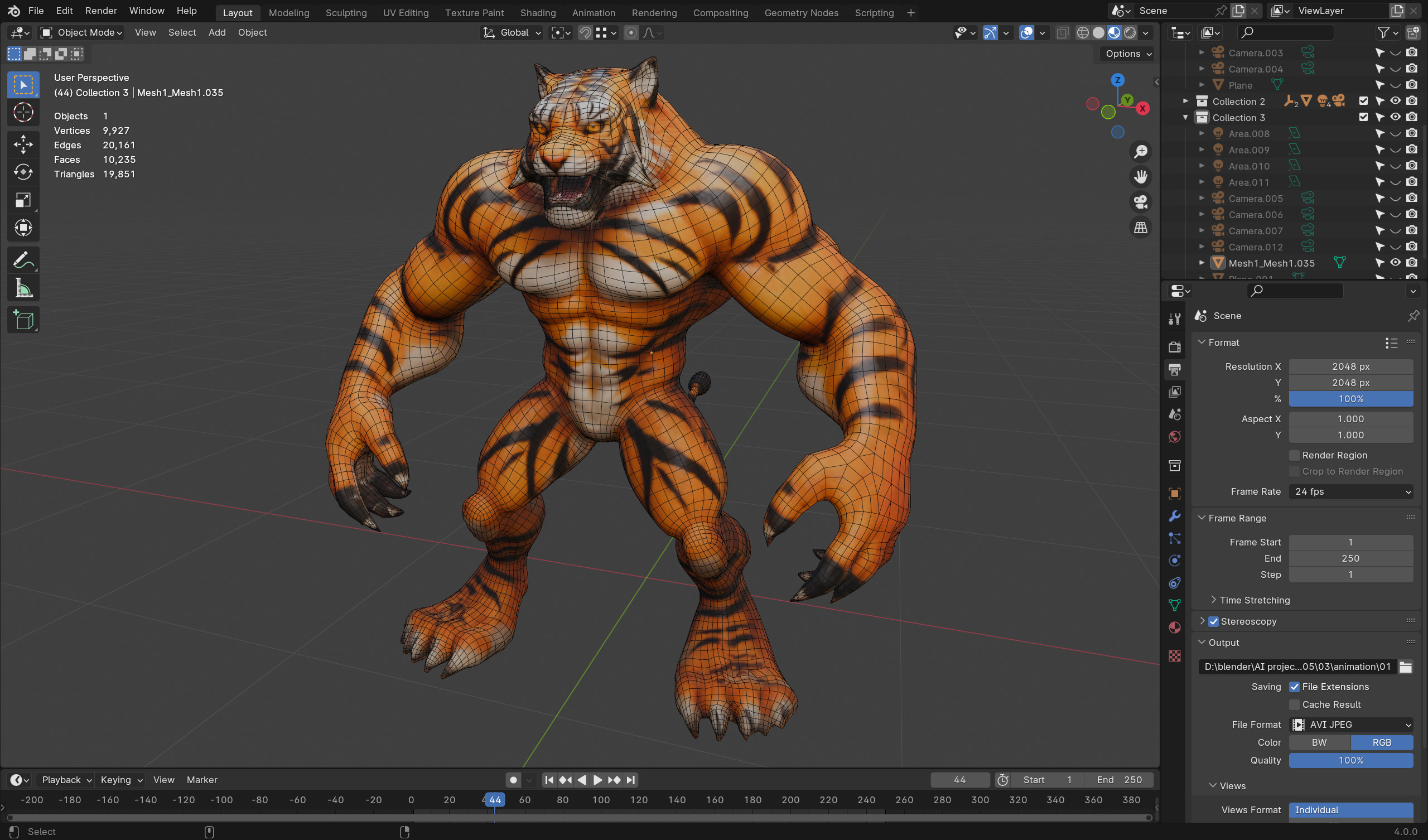The width and height of the screenshot is (1428, 840).
Task: Open the Object Data properties tab
Action: (x=1175, y=605)
